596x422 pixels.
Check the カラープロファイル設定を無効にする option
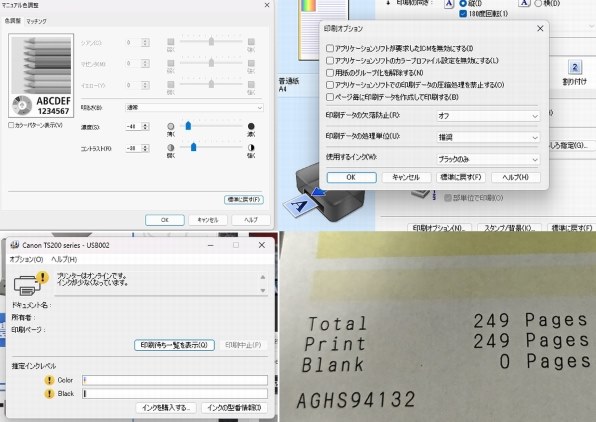pyautogui.click(x=330, y=60)
